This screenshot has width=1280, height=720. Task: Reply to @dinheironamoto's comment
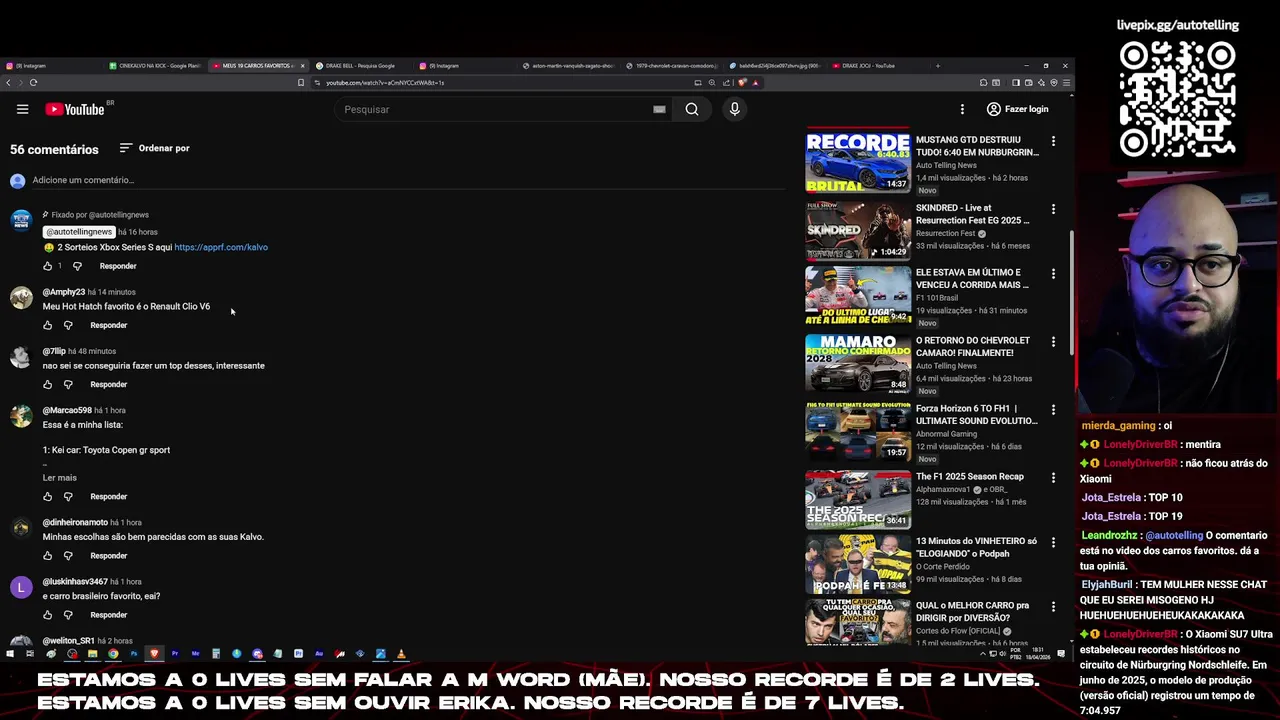point(109,555)
